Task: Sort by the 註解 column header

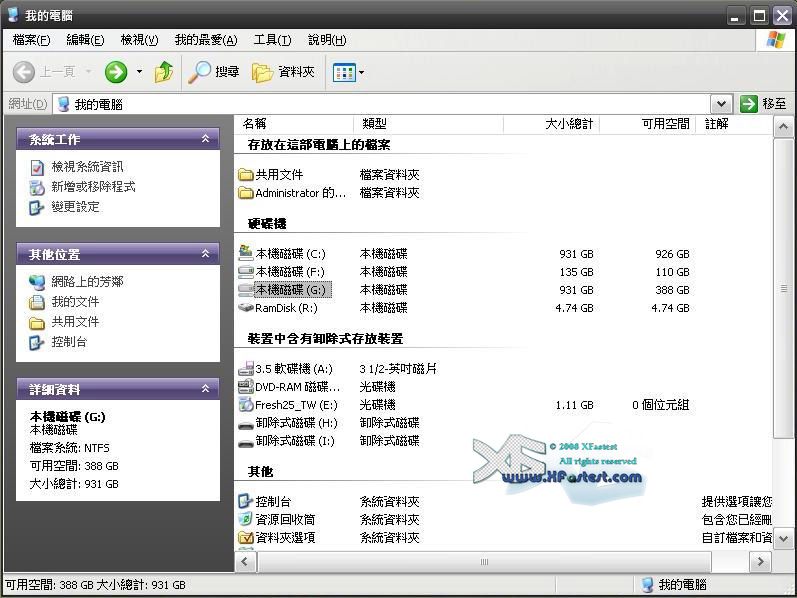Action: coord(733,124)
